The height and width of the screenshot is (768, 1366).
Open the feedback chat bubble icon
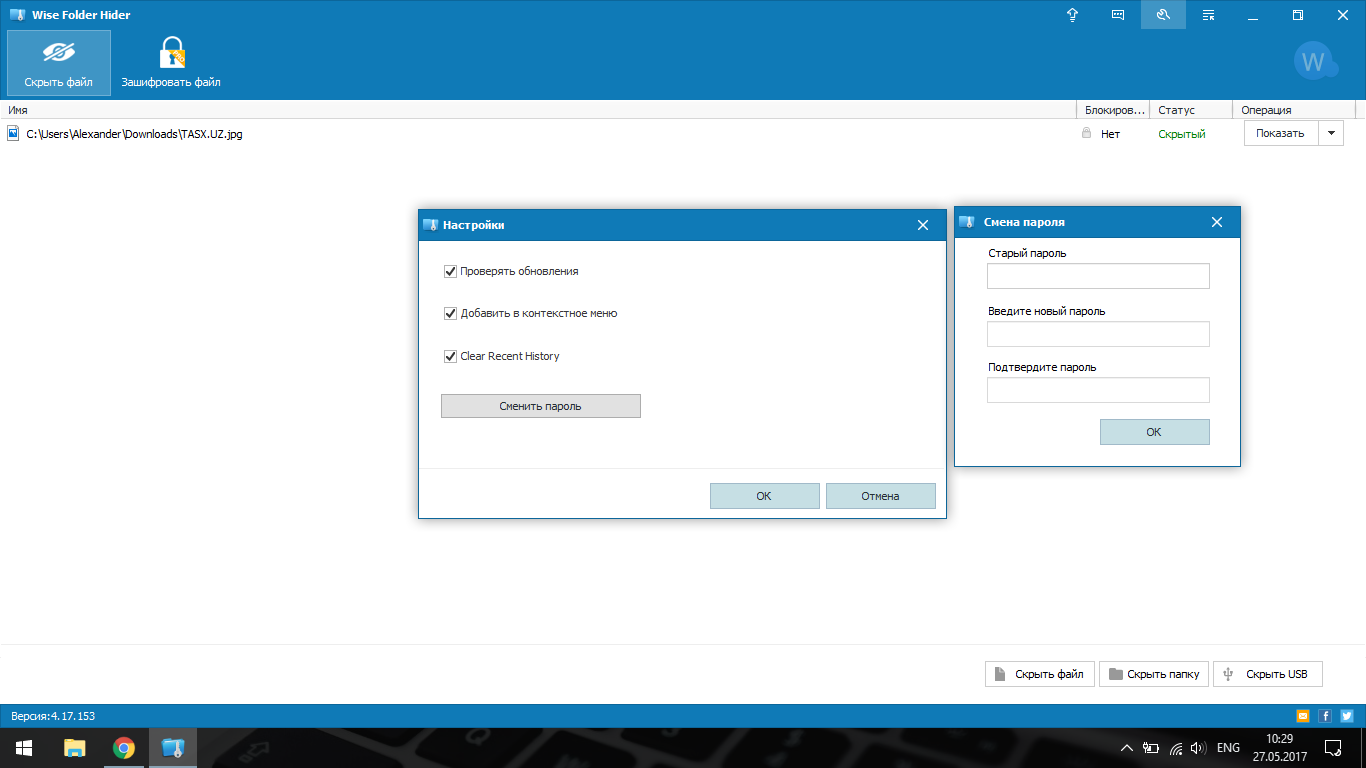point(1118,15)
